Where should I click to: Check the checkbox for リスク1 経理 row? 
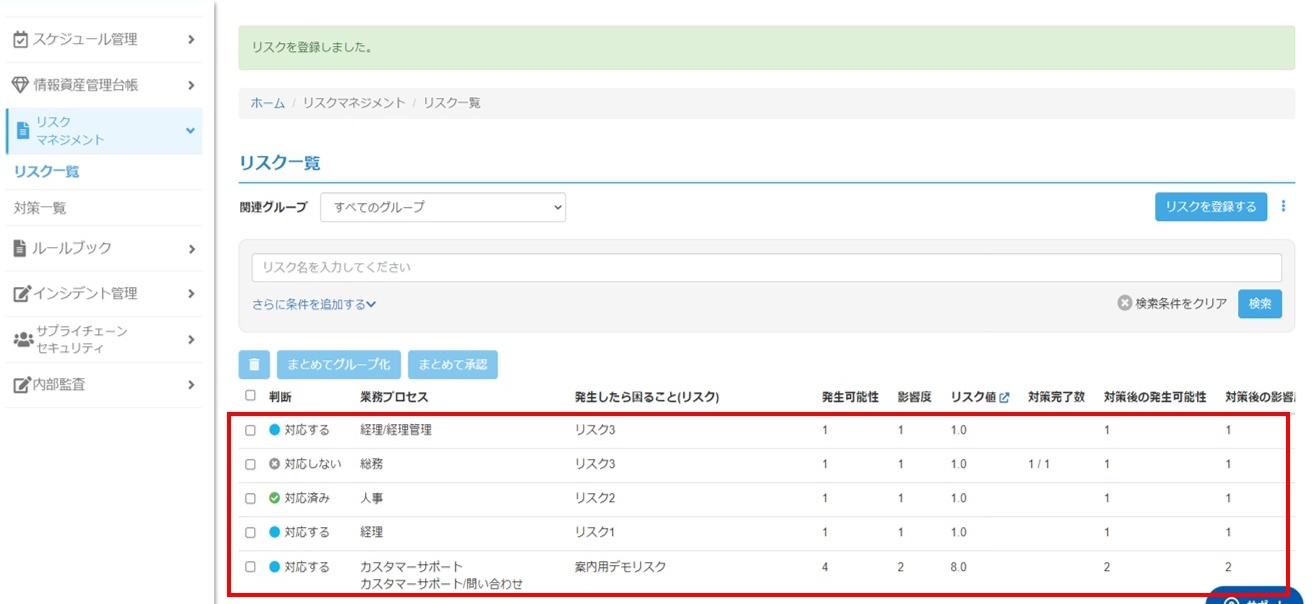point(250,533)
